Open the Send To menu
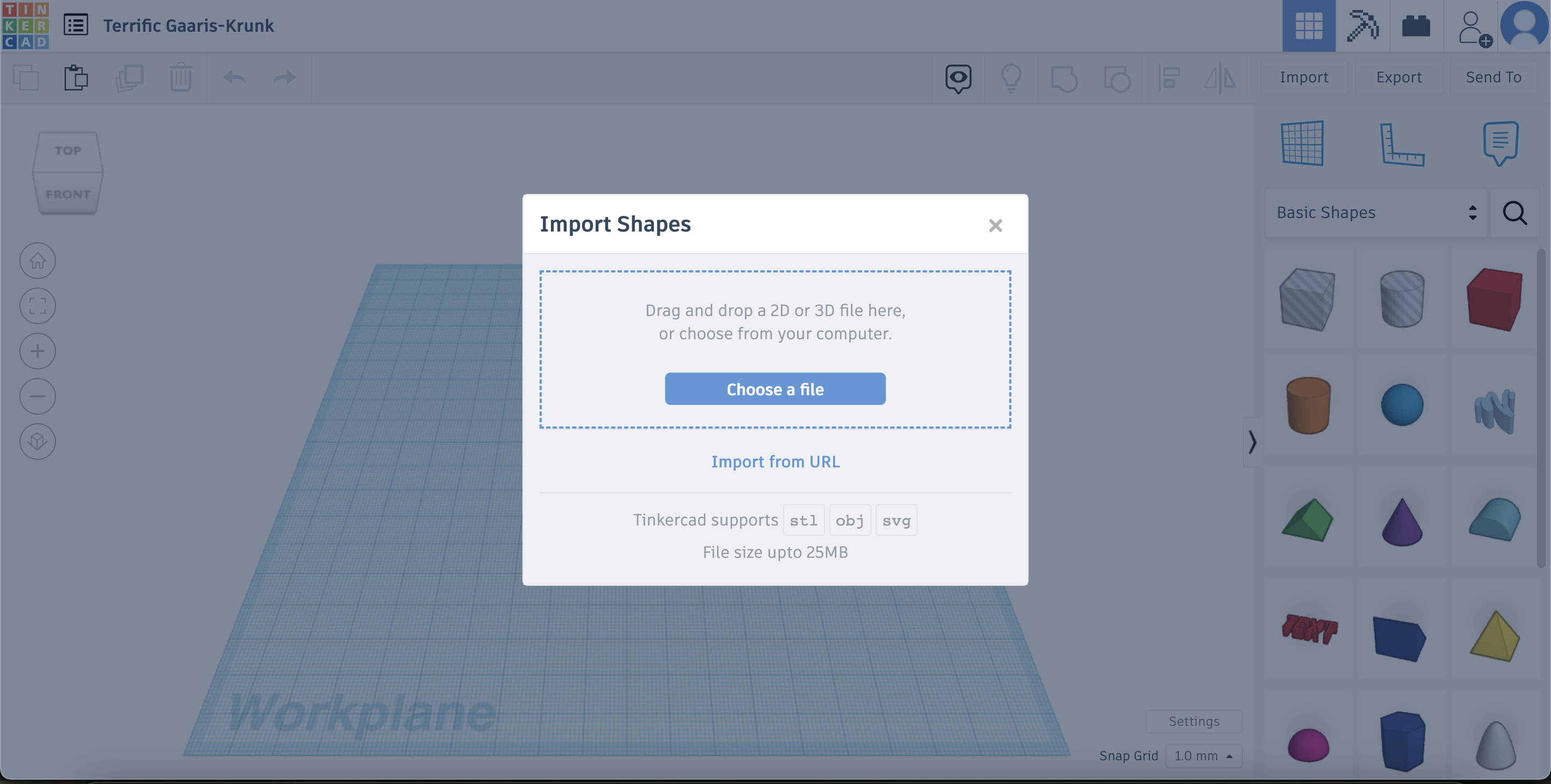The height and width of the screenshot is (784, 1551). tap(1493, 77)
